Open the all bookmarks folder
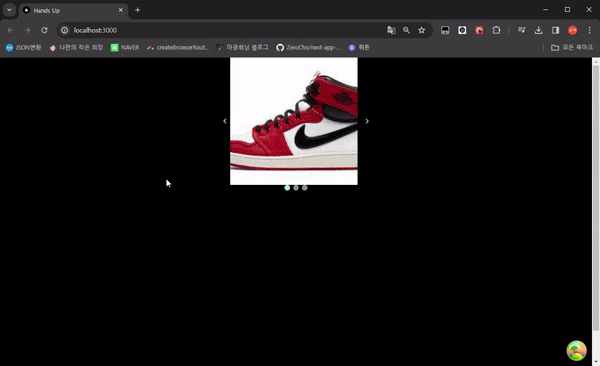This screenshot has height=366, width=600. click(x=572, y=47)
